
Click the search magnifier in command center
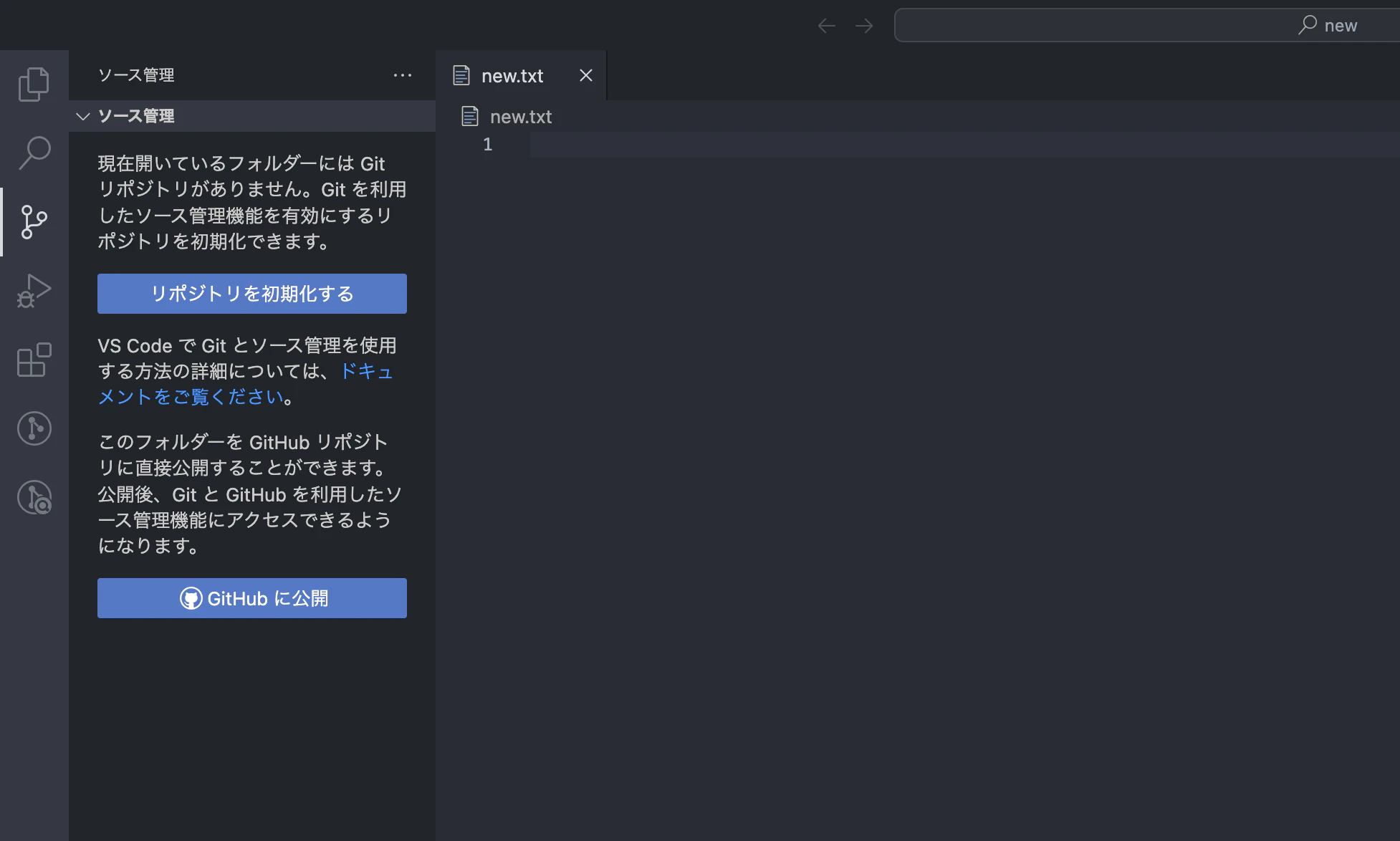(1308, 25)
